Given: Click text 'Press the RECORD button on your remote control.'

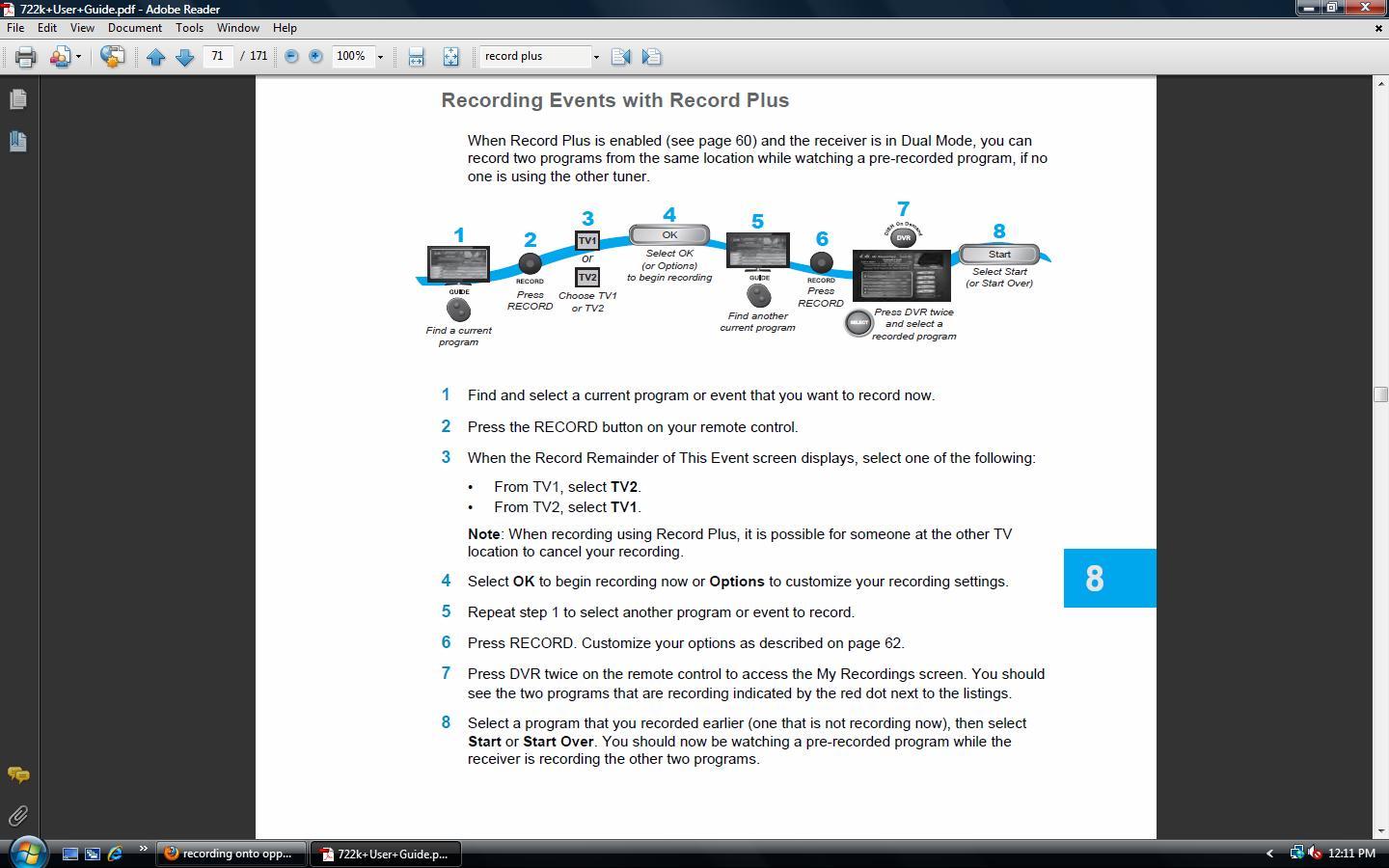Looking at the screenshot, I should 633,426.
